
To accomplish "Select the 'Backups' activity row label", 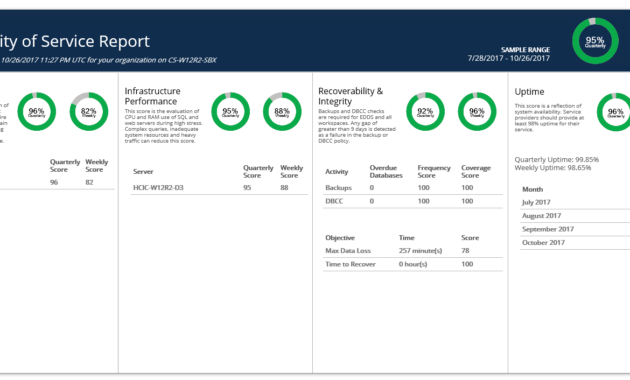I will (338, 188).
